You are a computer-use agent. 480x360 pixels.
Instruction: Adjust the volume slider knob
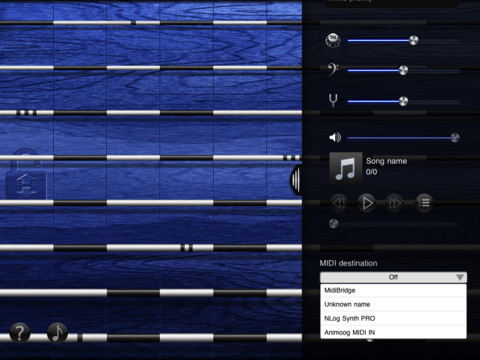pyautogui.click(x=455, y=137)
